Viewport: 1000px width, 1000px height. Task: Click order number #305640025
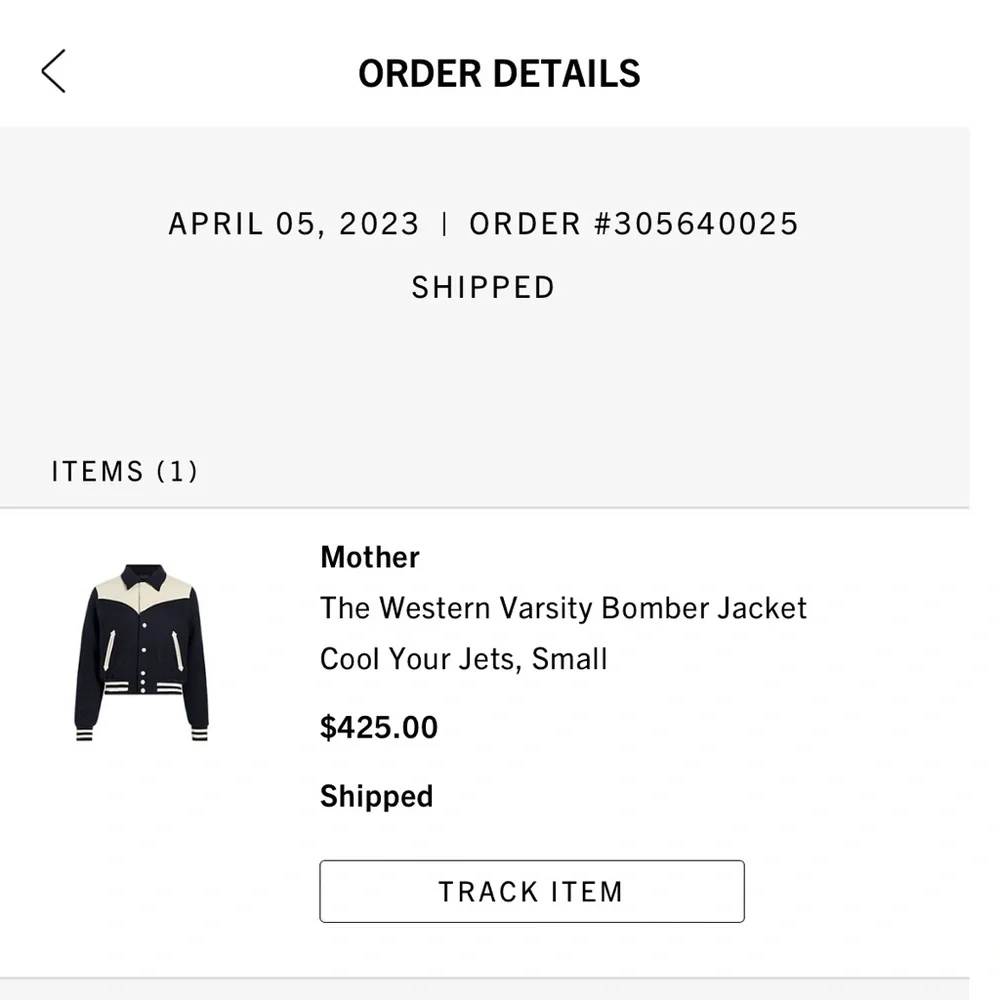[x=634, y=224]
